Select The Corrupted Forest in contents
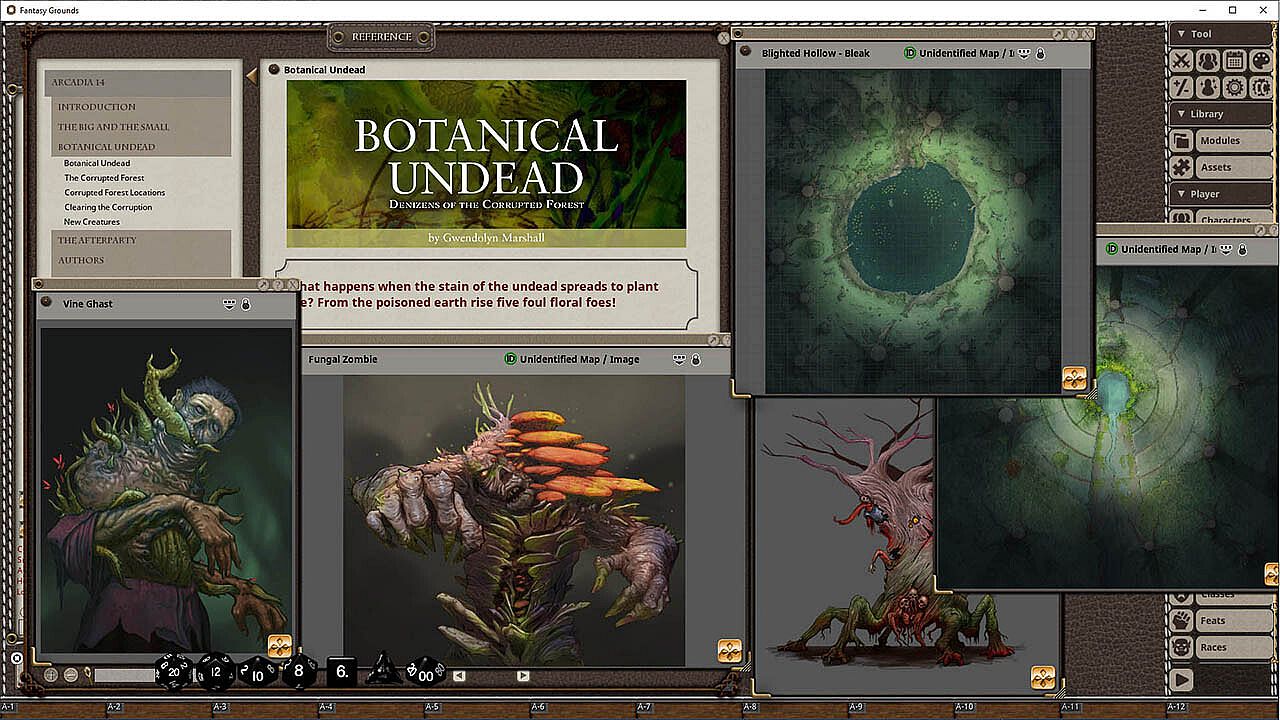This screenshot has height=720, width=1280. pyautogui.click(x=104, y=178)
